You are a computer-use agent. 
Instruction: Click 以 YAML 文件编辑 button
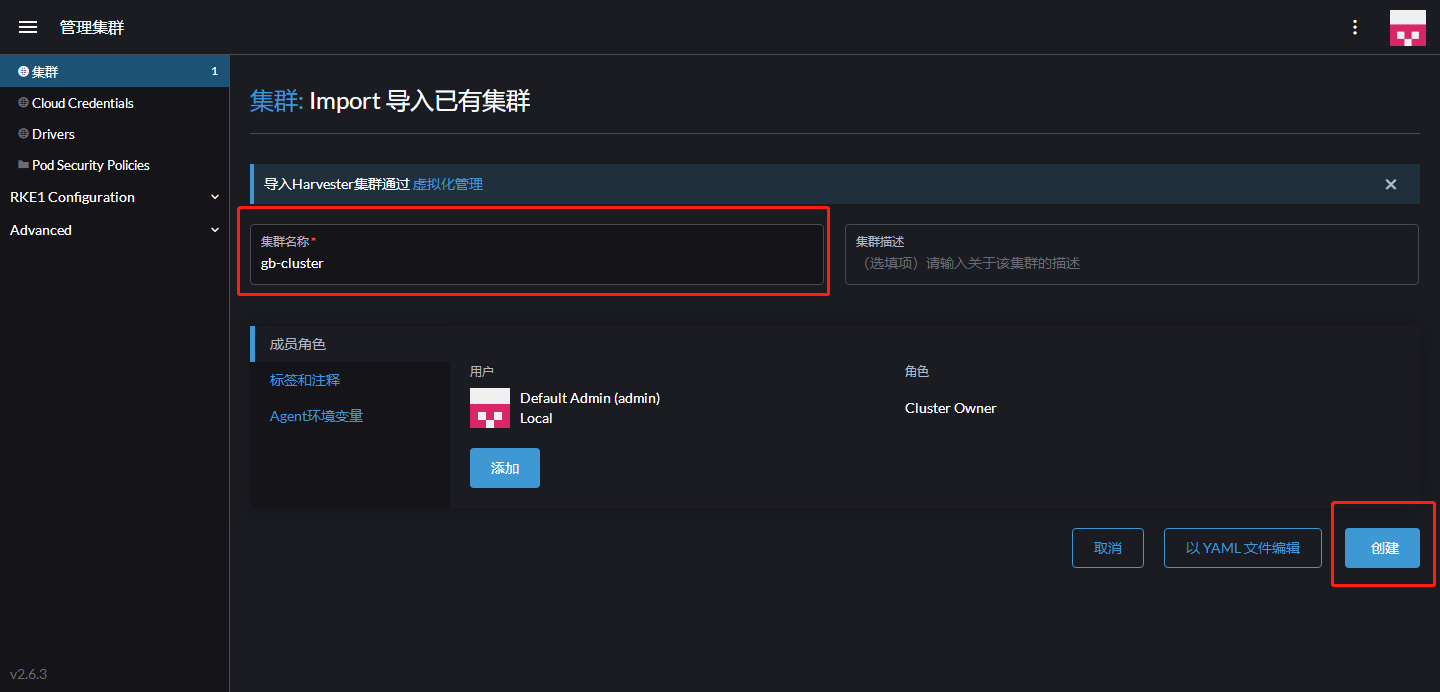[1243, 548]
